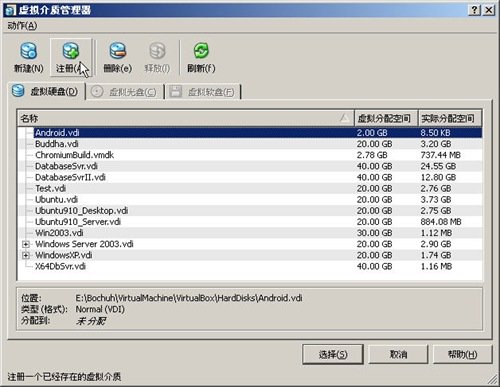The image size is (500, 387).
Task: Click the title bar application icon
Action: point(10,10)
